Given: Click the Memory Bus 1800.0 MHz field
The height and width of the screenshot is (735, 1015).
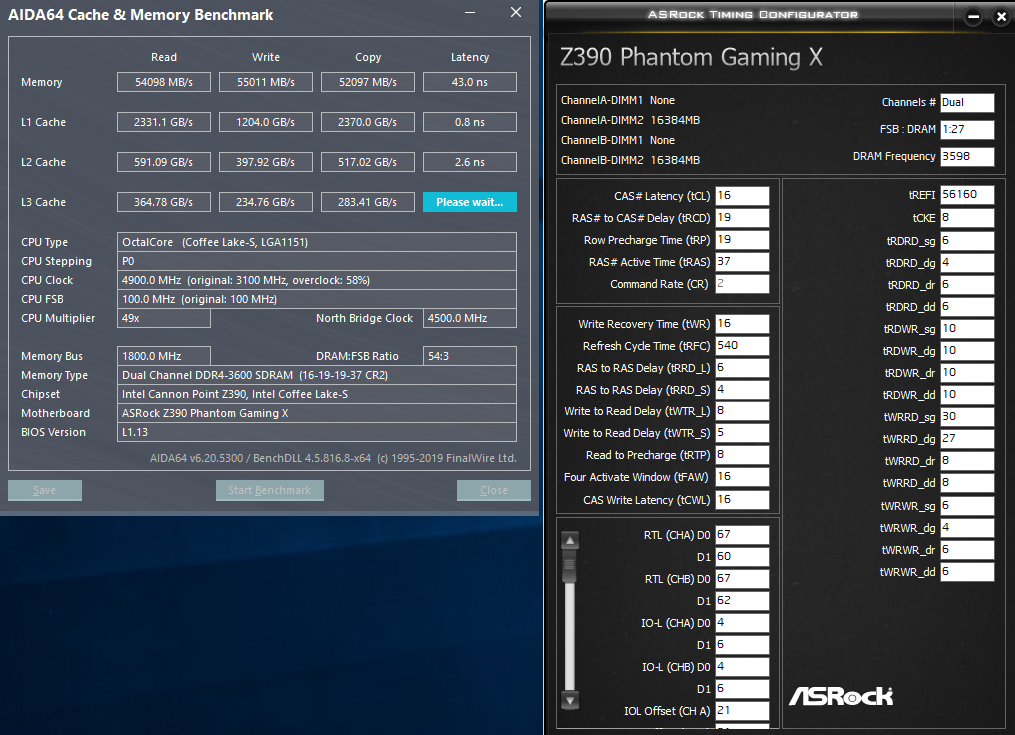Looking at the screenshot, I should (164, 356).
